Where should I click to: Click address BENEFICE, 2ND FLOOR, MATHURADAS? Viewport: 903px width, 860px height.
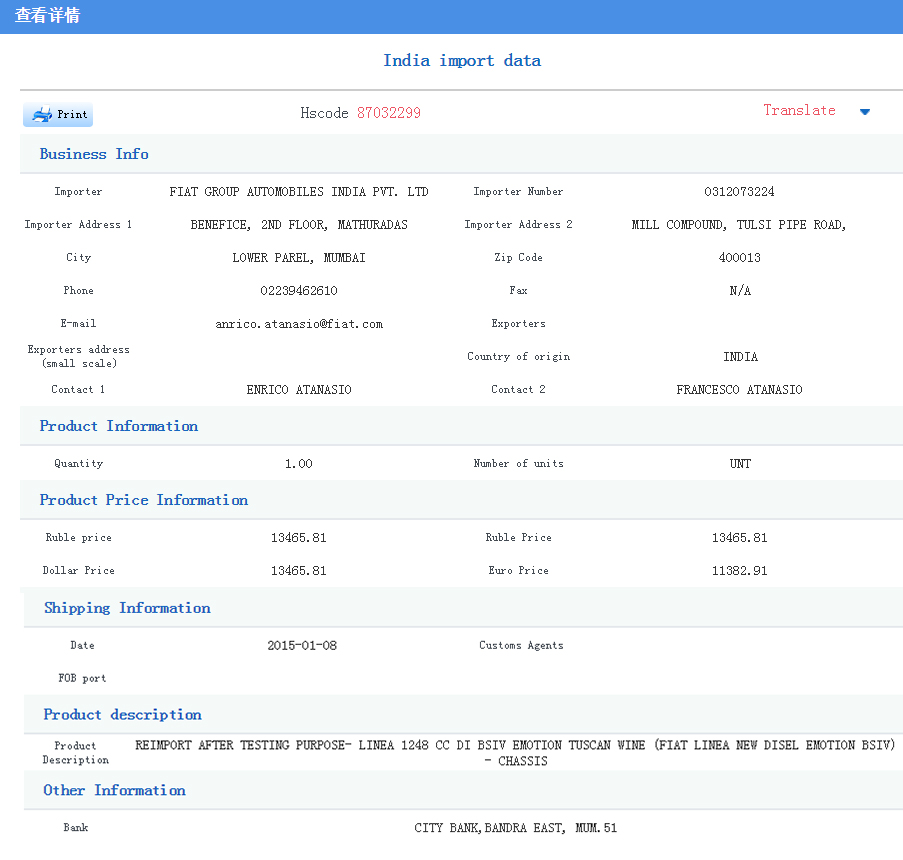pos(299,225)
